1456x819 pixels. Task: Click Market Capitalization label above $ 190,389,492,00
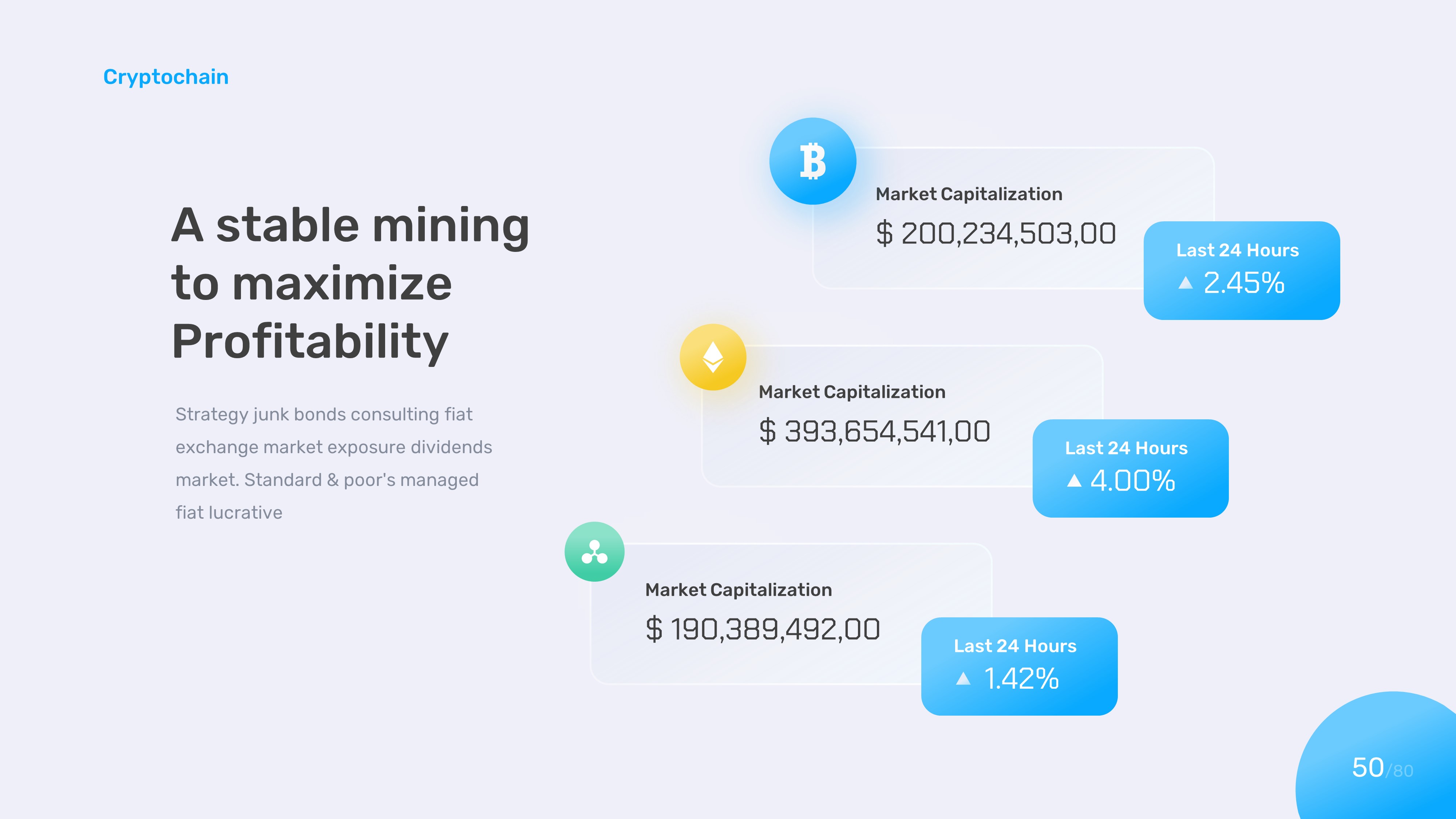(738, 590)
